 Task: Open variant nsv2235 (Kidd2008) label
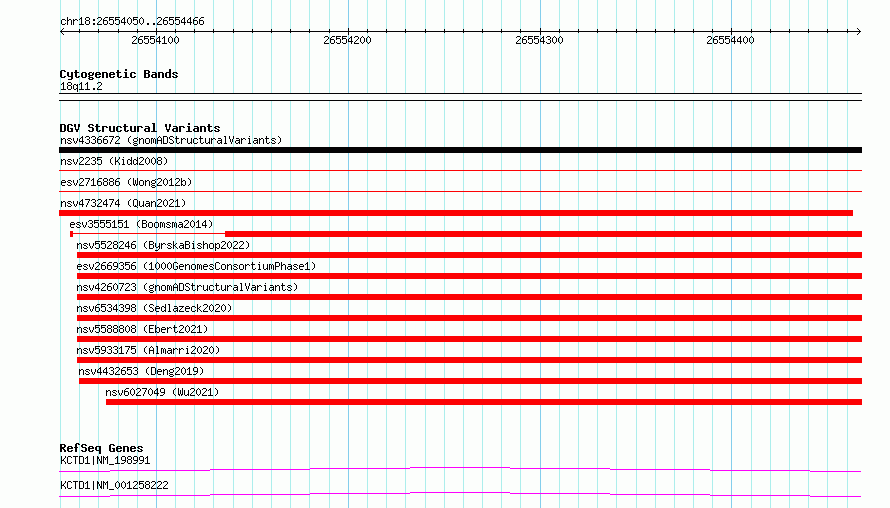click(x=114, y=161)
